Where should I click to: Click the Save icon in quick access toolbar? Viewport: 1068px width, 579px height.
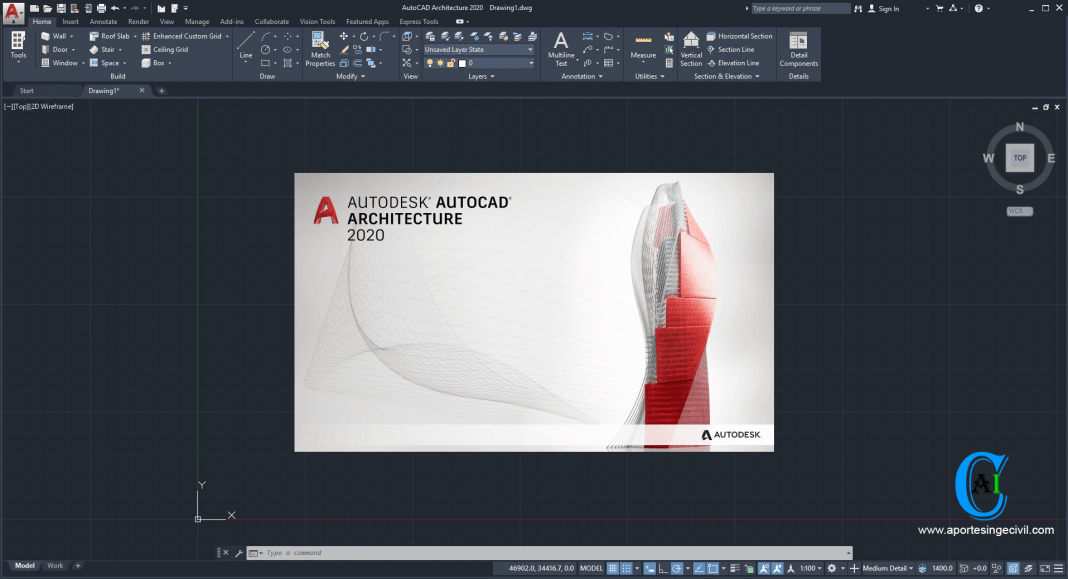click(61, 8)
